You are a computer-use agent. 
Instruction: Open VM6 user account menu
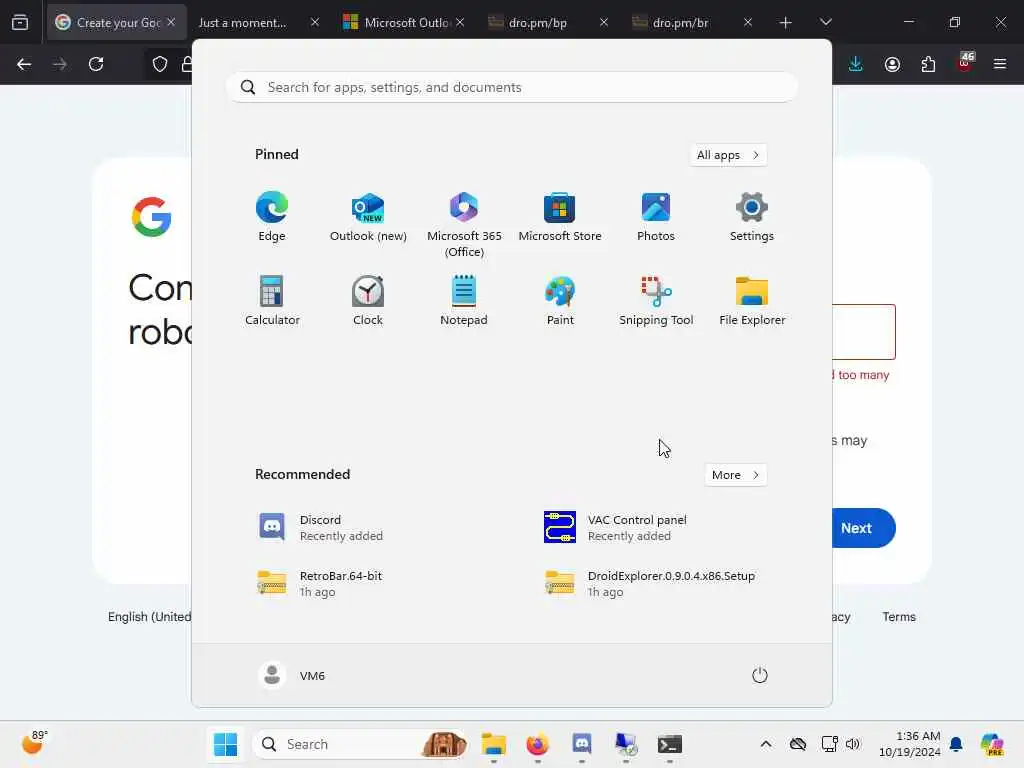tap(292, 675)
